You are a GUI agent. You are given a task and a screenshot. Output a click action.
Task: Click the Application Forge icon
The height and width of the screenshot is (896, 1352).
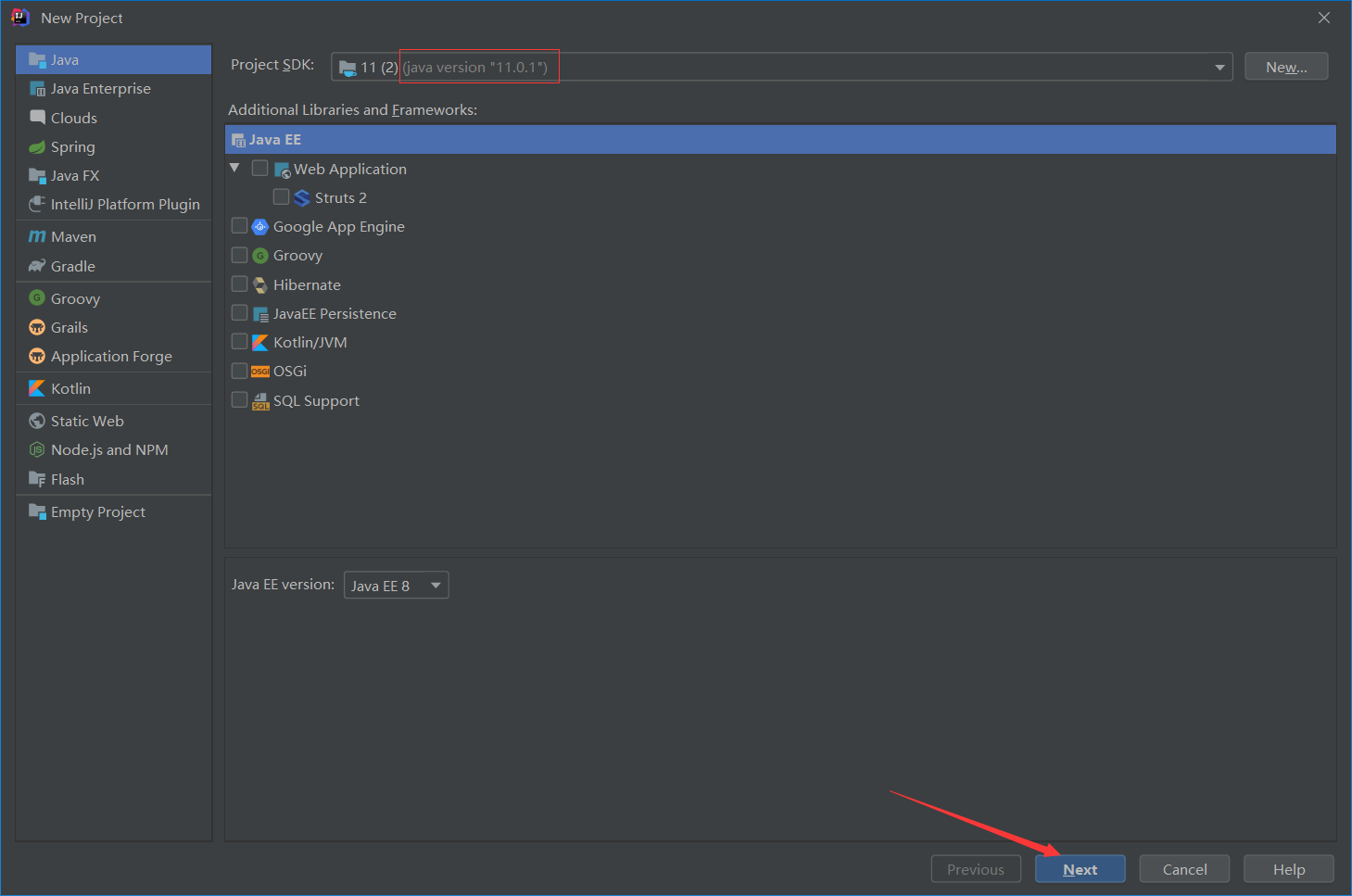pos(37,356)
